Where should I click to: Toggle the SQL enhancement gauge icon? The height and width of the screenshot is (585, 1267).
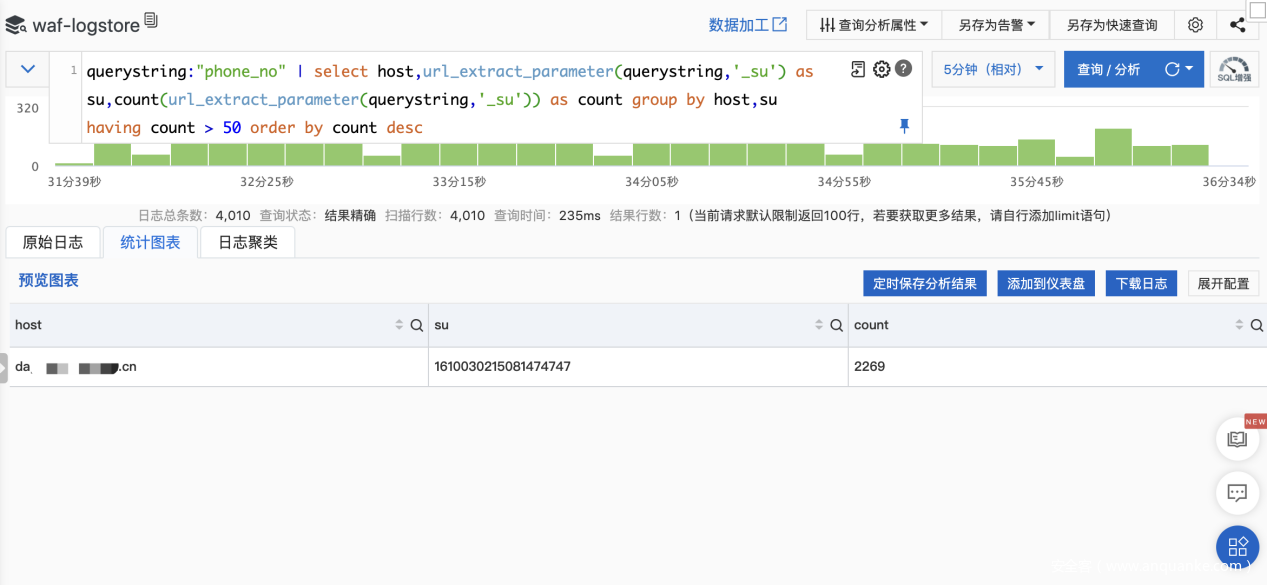click(x=1234, y=70)
